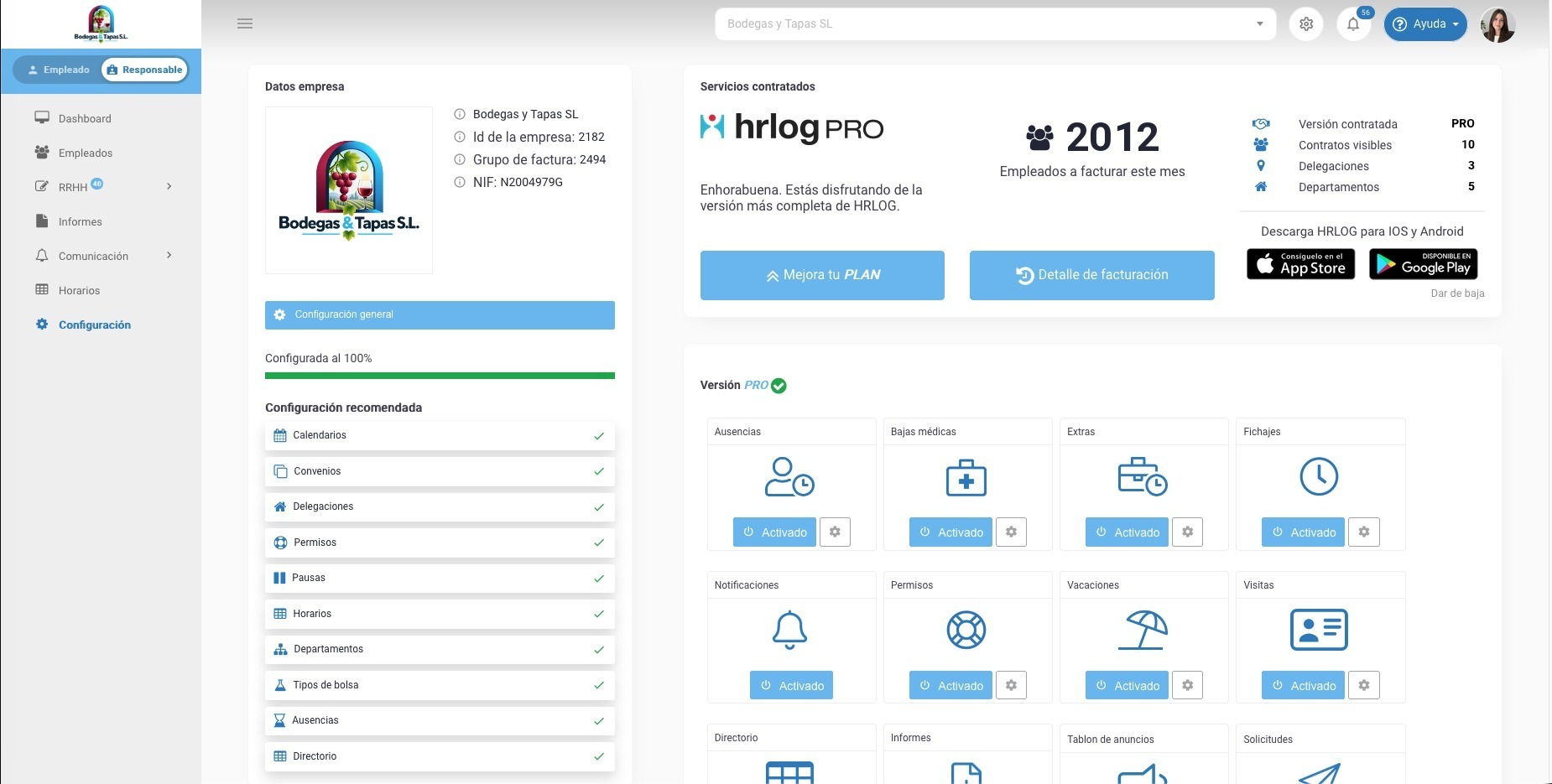This screenshot has width=1552, height=784.
Task: Open settings gear for Vacaciones module
Action: (1187, 685)
